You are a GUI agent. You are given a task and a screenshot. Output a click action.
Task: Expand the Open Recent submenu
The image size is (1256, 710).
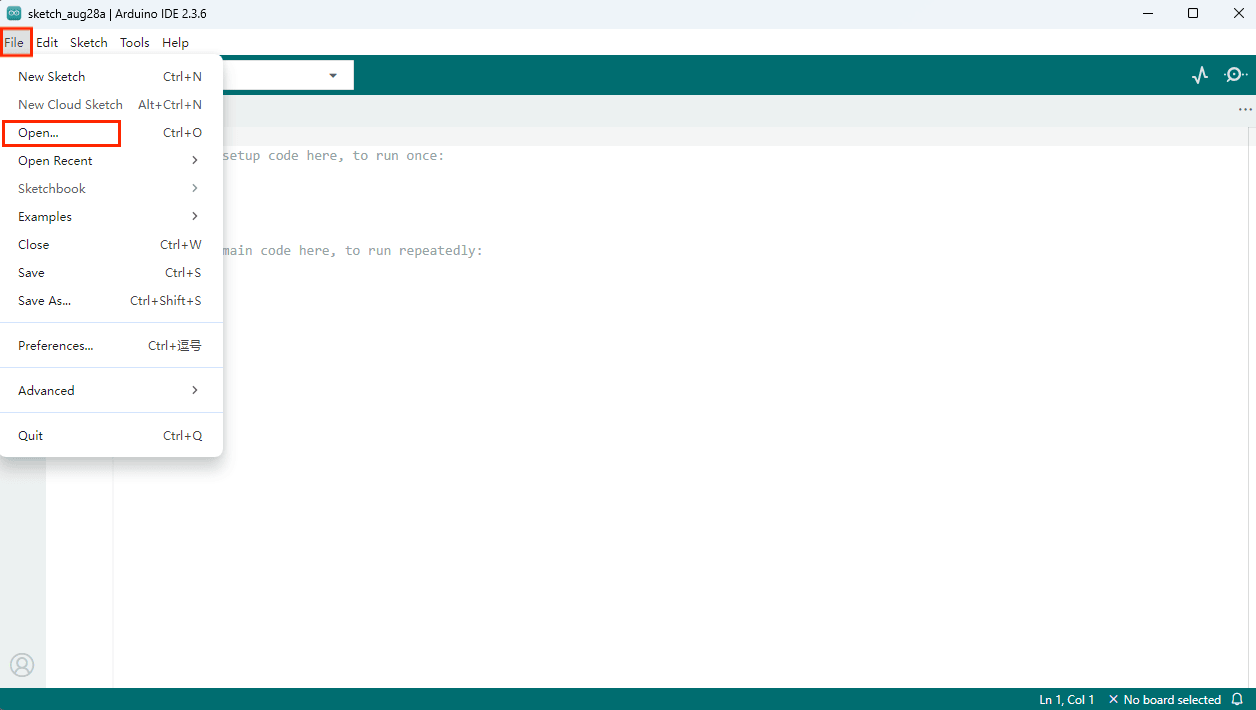[x=111, y=160]
